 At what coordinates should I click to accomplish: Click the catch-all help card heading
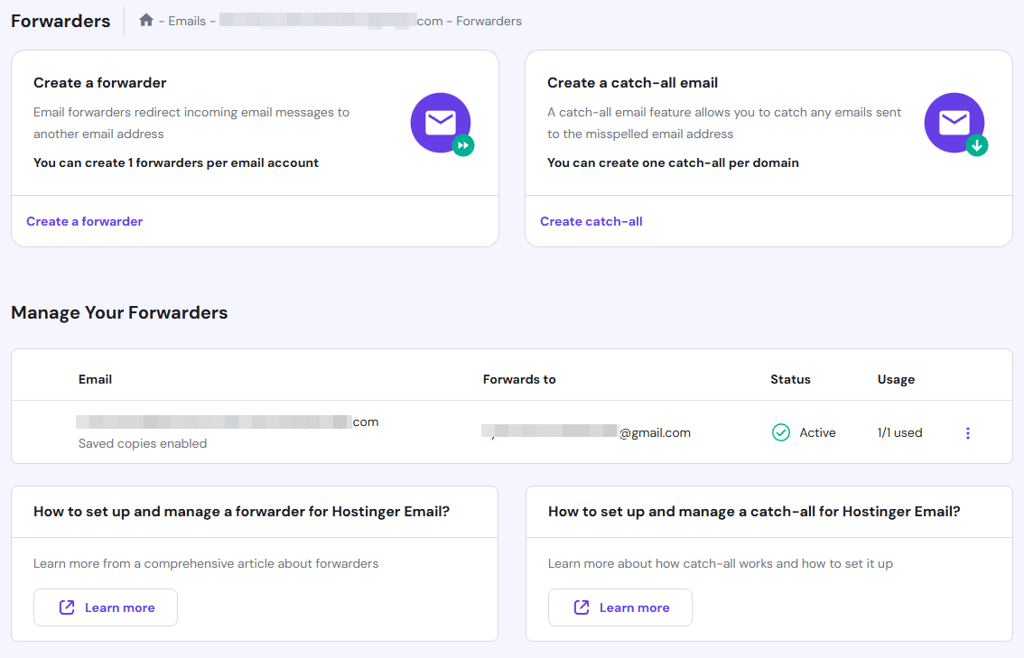754,511
